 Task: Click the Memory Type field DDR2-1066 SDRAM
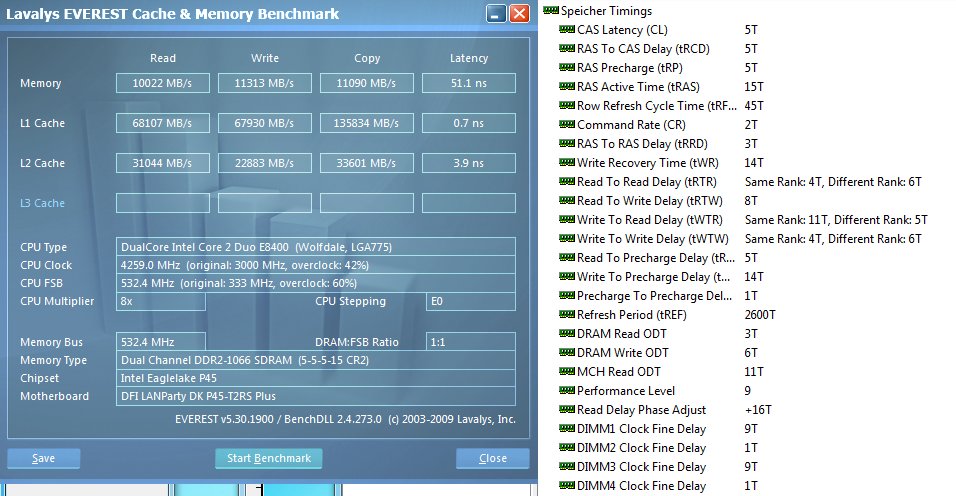point(316,360)
